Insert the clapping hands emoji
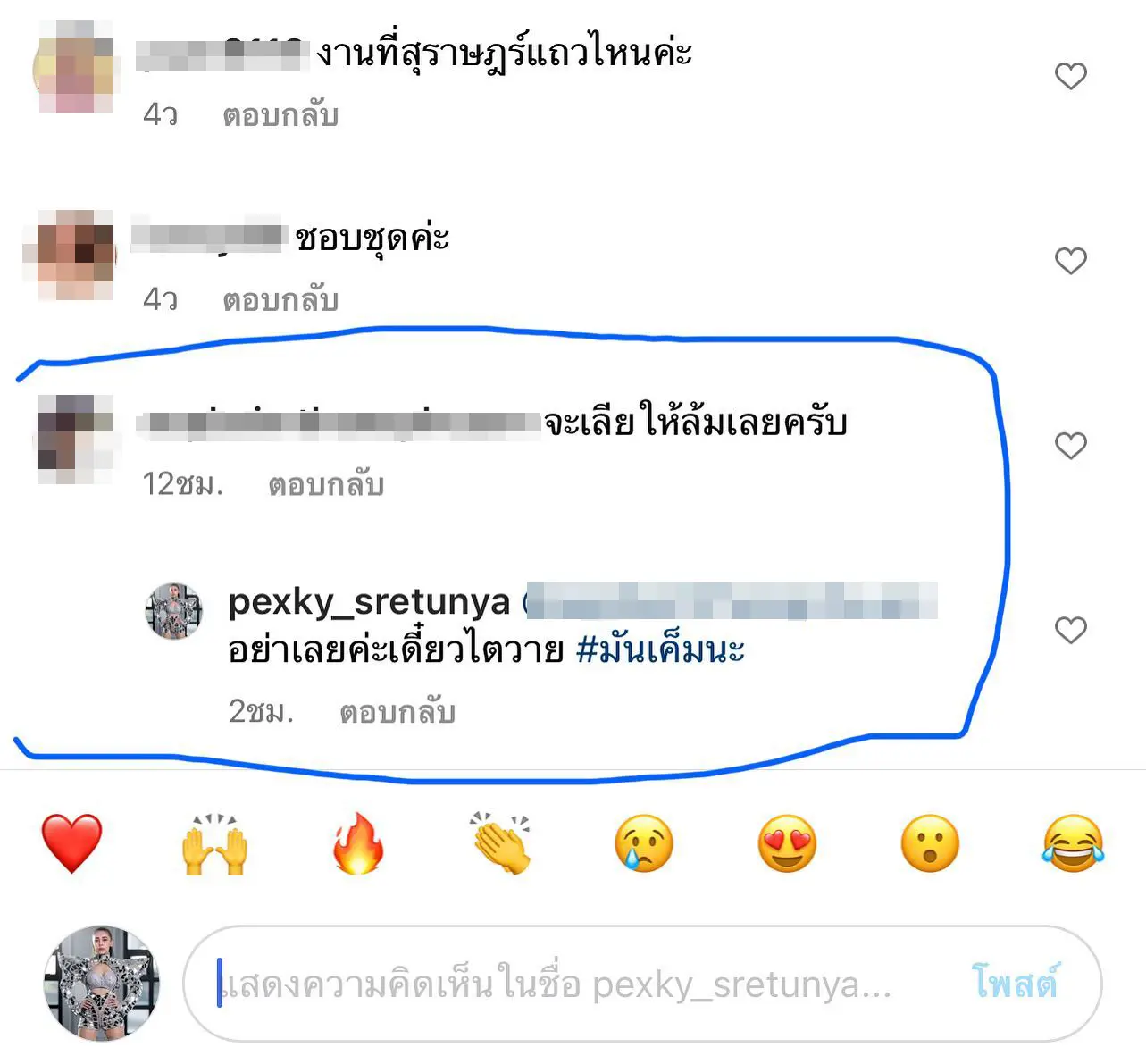The image size is (1146, 1064). point(501,843)
